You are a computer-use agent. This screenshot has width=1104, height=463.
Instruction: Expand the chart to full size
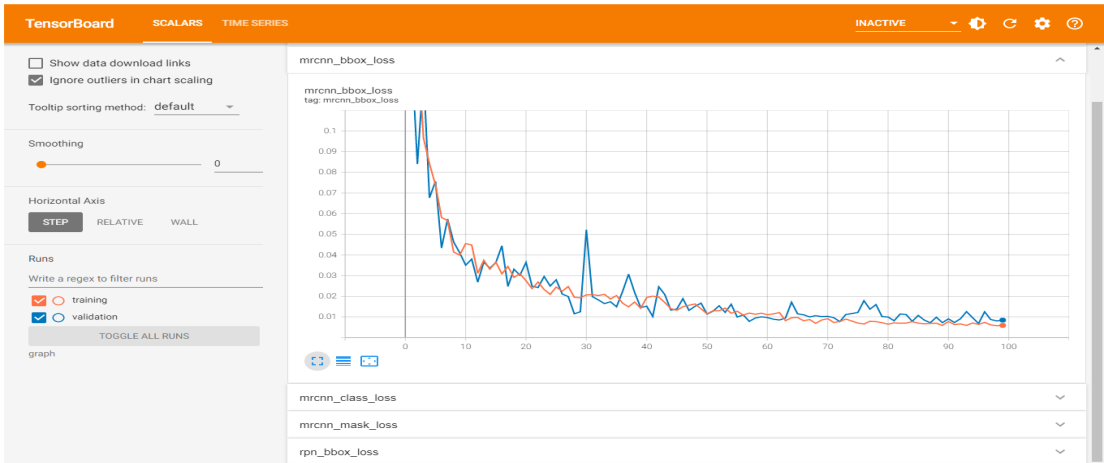[317, 360]
